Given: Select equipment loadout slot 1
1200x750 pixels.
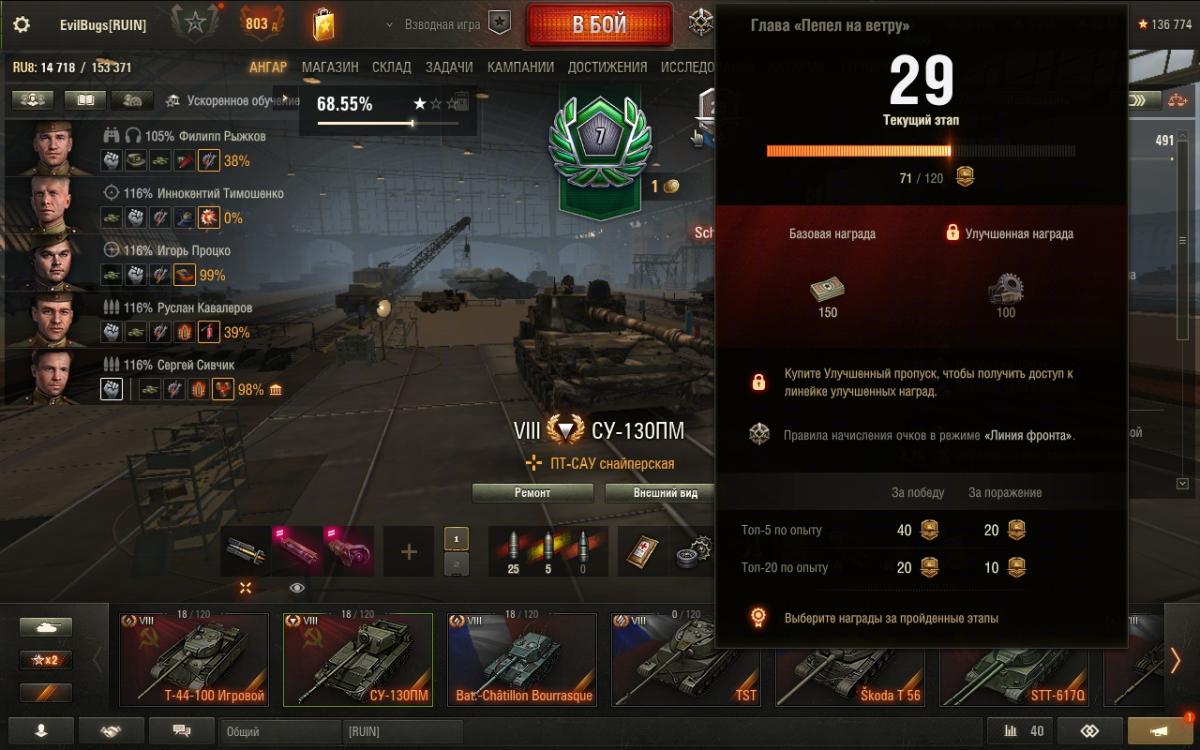Looking at the screenshot, I should click(x=456, y=539).
